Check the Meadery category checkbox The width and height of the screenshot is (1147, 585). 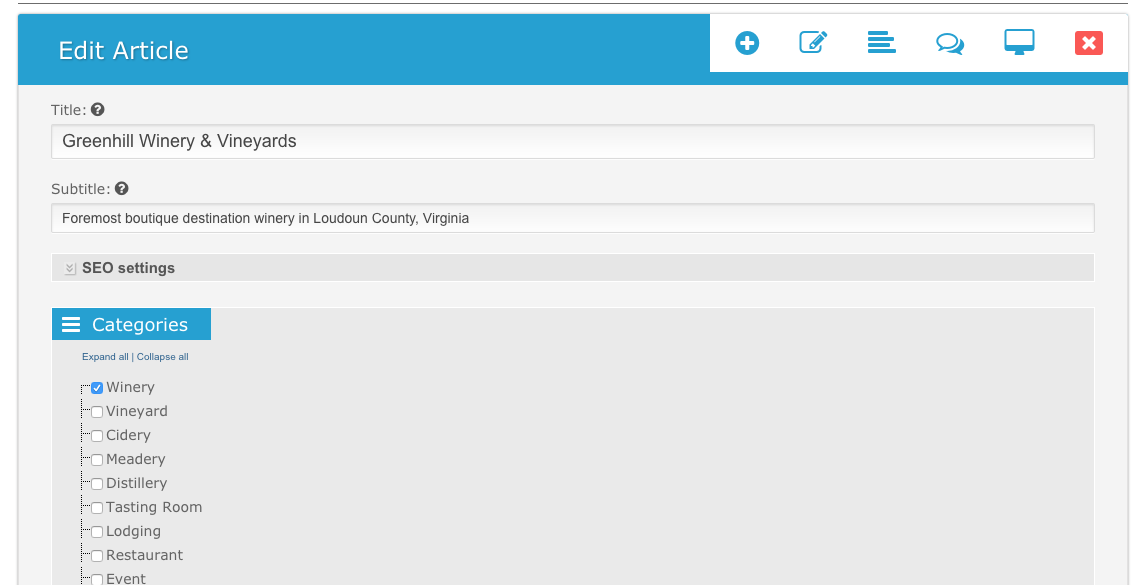tap(97, 460)
